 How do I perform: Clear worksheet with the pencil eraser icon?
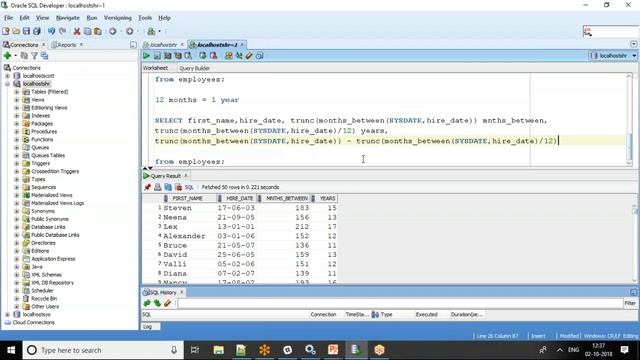(x=249, y=56)
